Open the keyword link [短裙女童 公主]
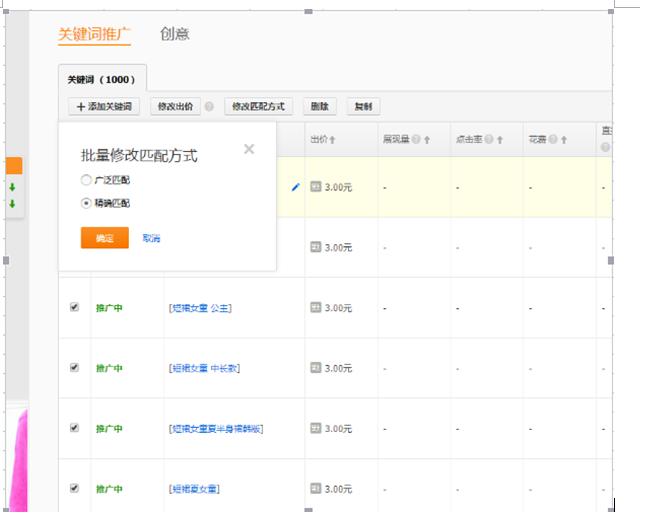The width and height of the screenshot is (663, 515). [x=200, y=308]
